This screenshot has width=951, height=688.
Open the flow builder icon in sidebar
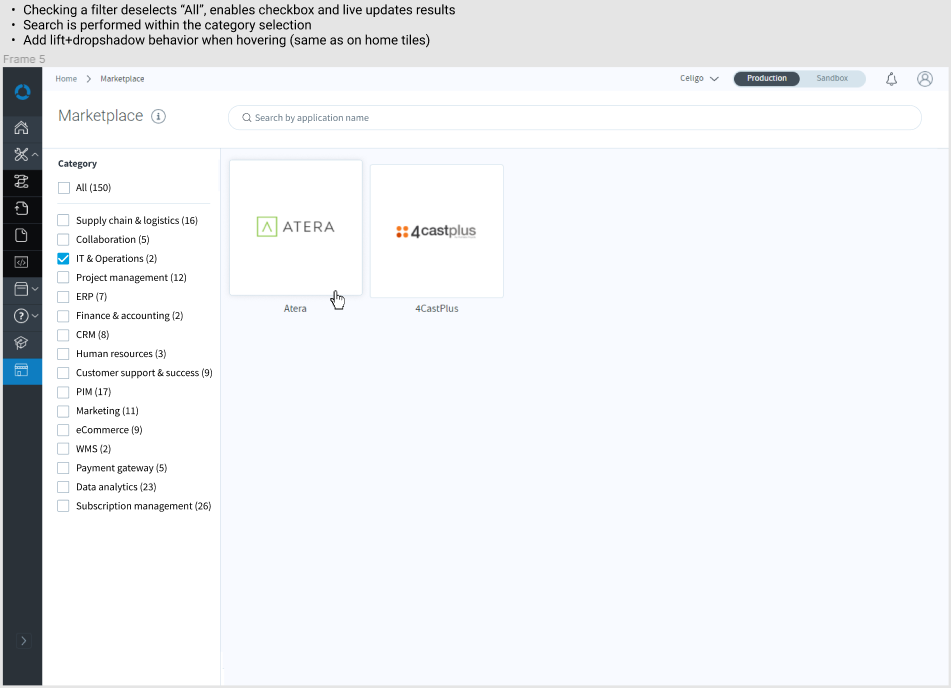pos(21,182)
